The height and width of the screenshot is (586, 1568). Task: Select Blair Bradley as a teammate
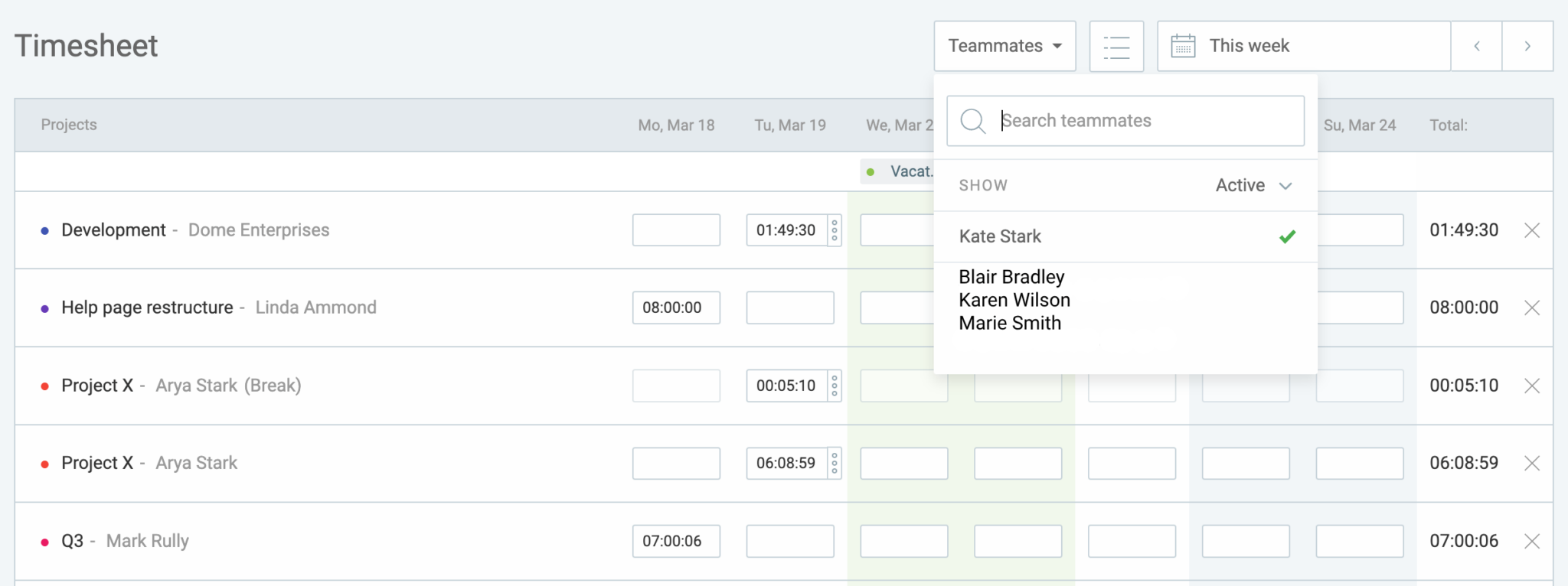(1011, 277)
